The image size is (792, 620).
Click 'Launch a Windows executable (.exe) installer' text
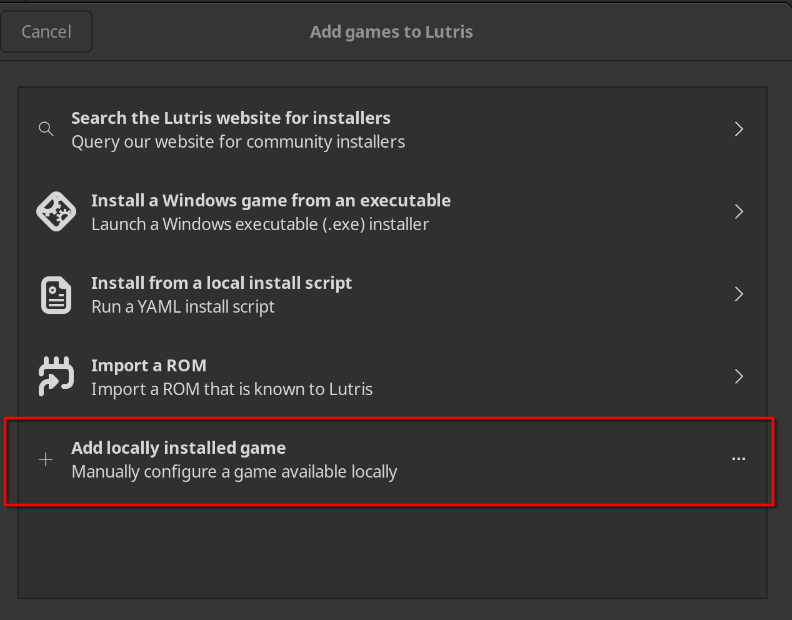click(x=260, y=224)
